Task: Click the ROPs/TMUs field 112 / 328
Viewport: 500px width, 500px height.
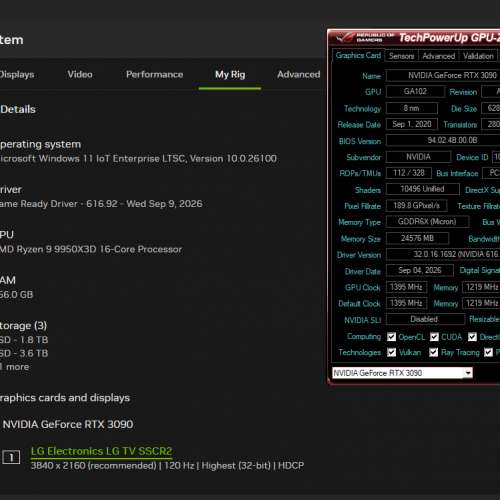Action: tap(409, 173)
